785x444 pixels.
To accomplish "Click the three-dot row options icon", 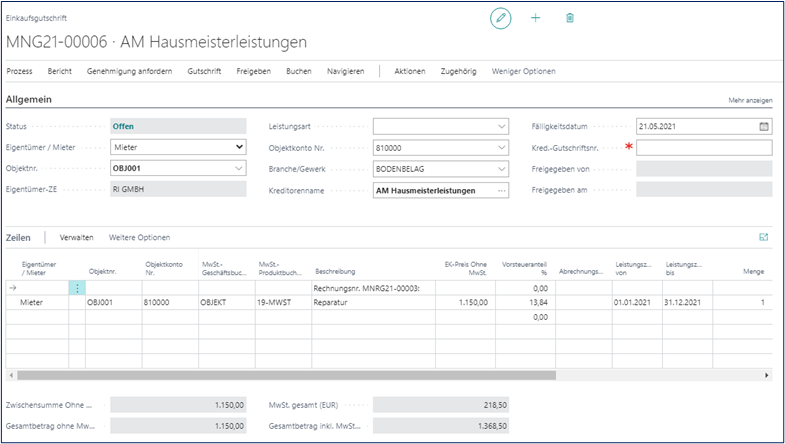I will pyautogui.click(x=77, y=287).
